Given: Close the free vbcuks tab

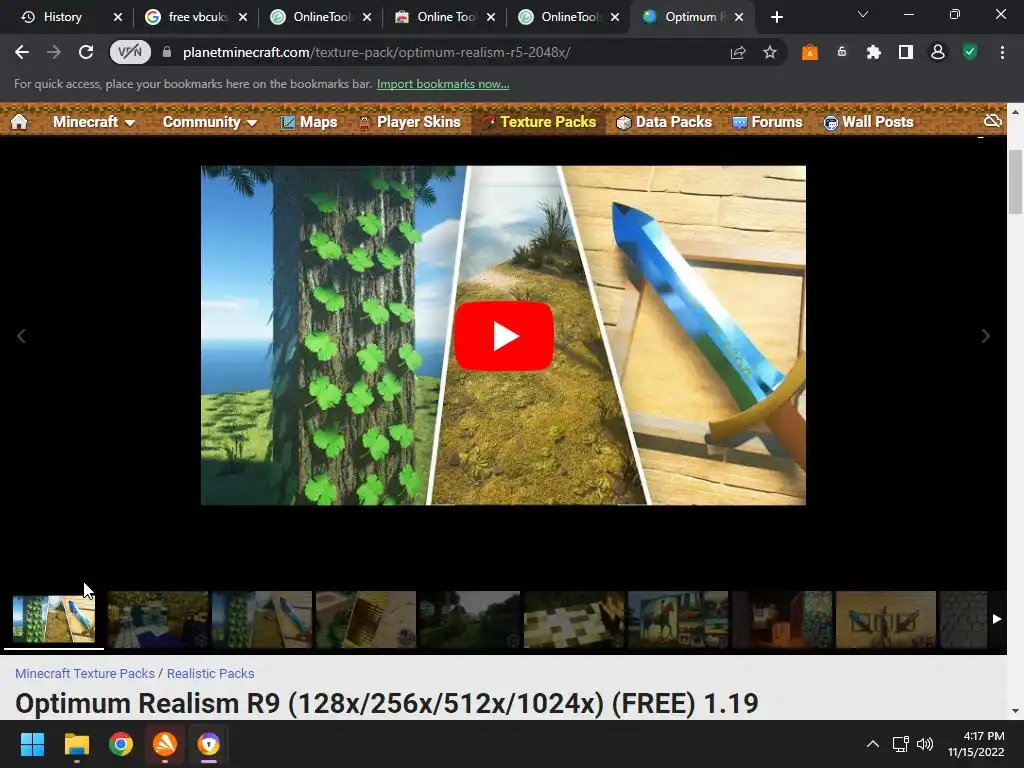Looking at the screenshot, I should pyautogui.click(x=243, y=17).
